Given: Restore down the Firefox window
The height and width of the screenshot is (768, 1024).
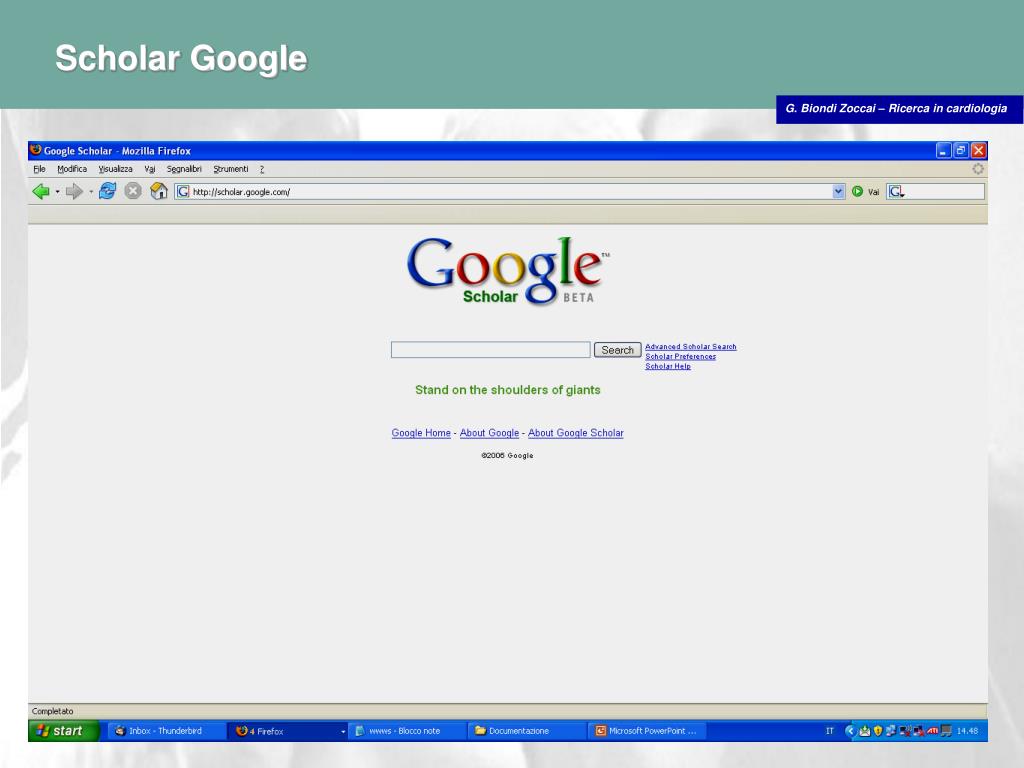Looking at the screenshot, I should (x=961, y=151).
